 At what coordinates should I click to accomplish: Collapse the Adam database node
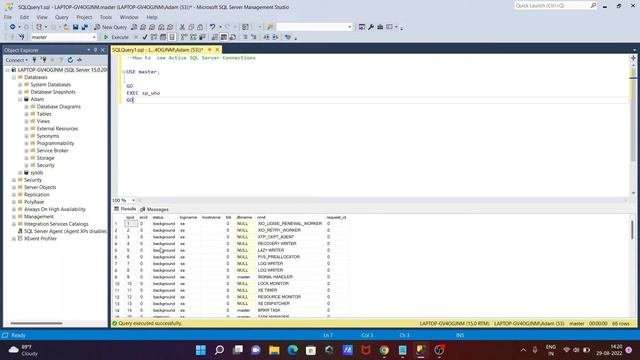(20, 99)
